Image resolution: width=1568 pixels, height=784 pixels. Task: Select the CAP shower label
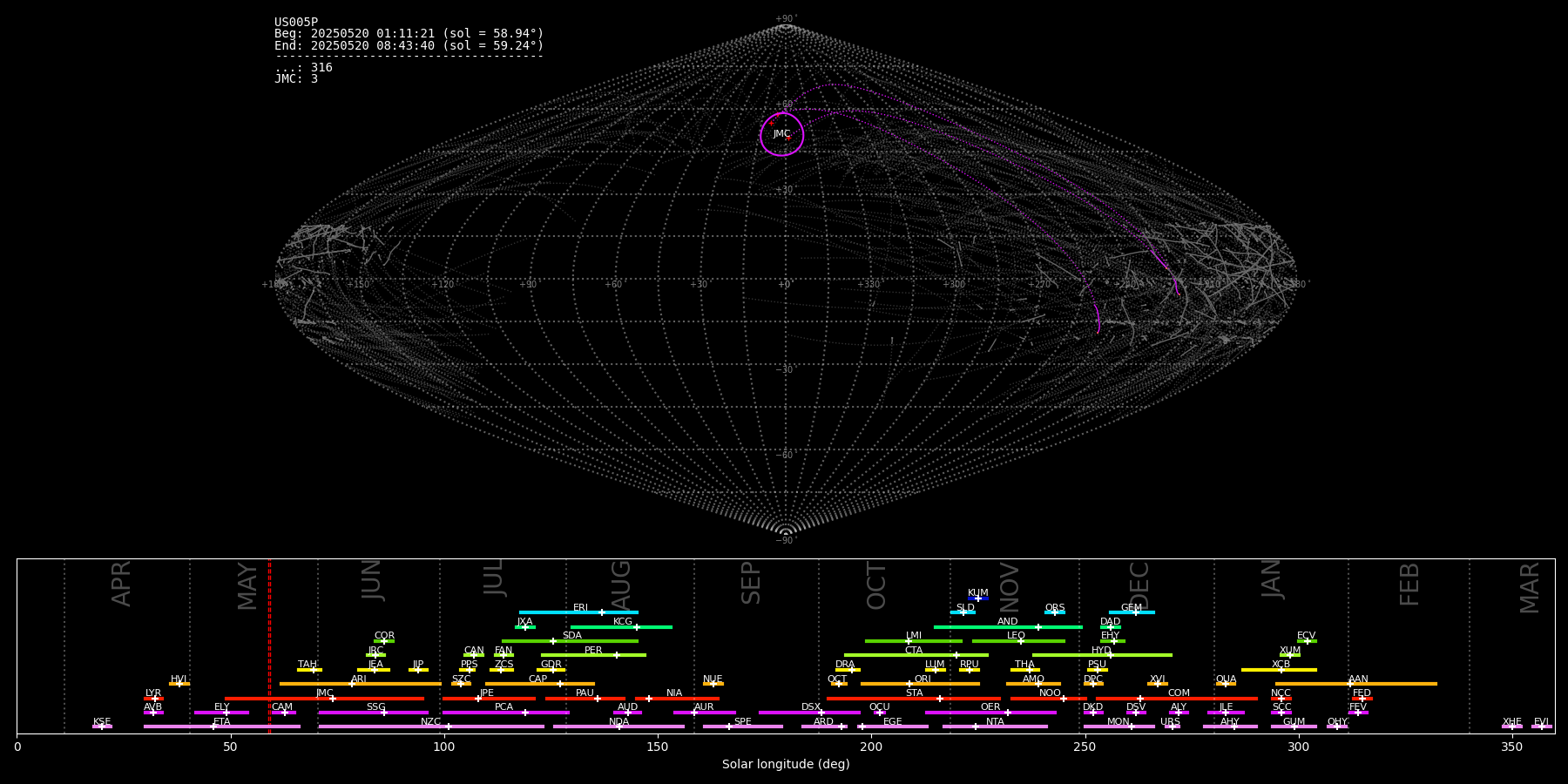[537, 679]
